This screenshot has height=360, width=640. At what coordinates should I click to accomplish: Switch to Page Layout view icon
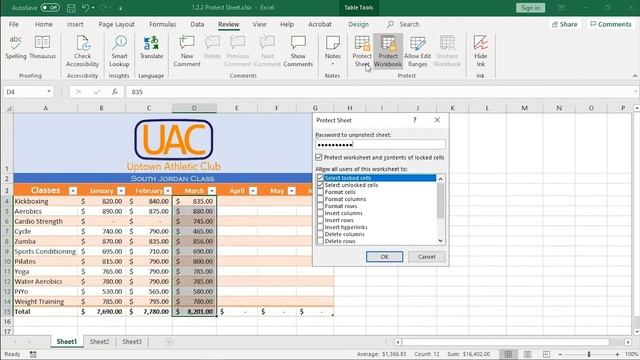tap(527, 354)
